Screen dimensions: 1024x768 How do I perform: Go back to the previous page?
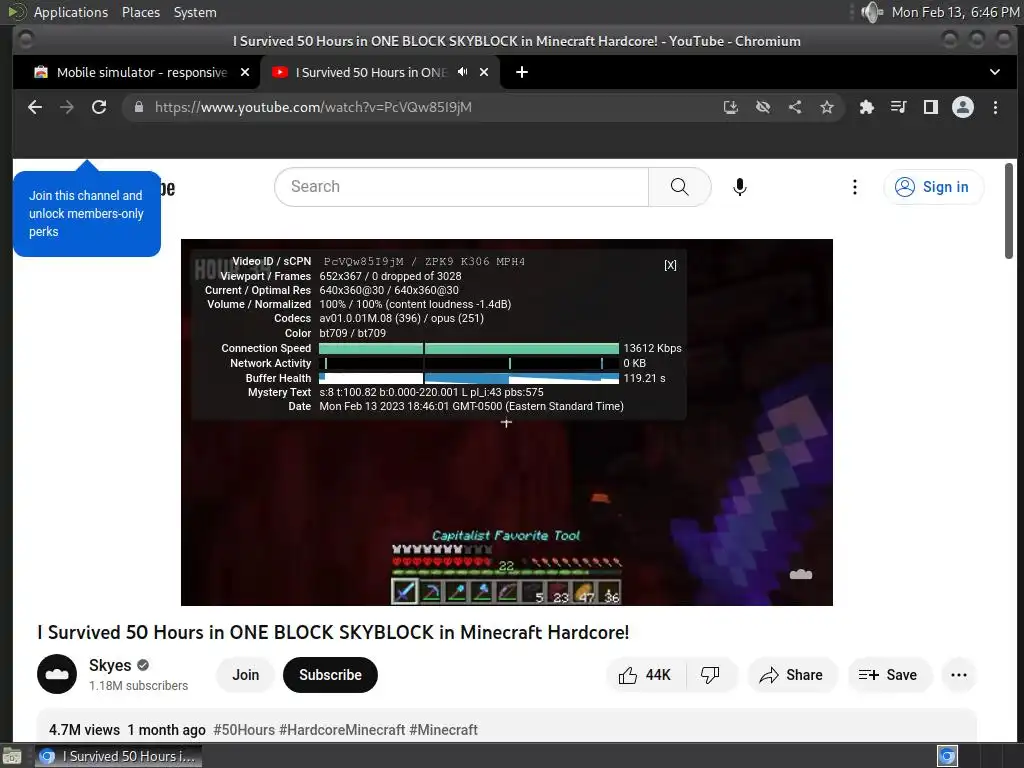[x=35, y=107]
